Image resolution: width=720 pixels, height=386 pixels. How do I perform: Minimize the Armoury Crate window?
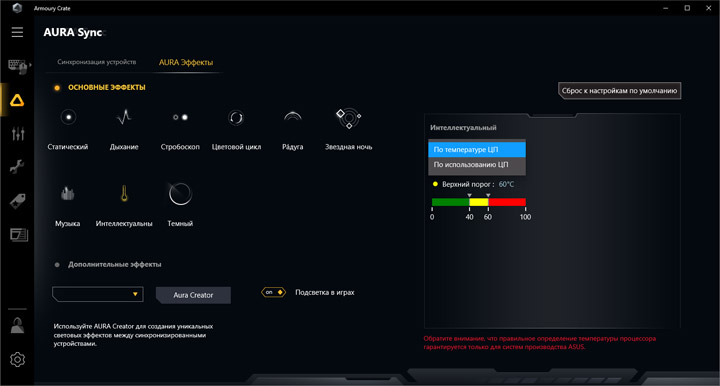[665, 8]
